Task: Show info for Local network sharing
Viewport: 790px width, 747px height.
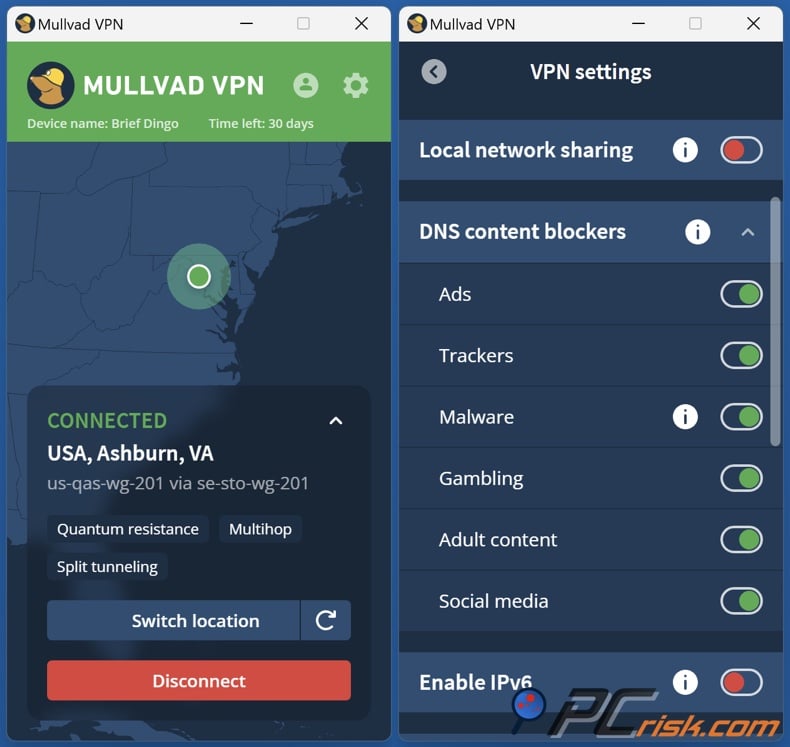Action: (x=685, y=150)
